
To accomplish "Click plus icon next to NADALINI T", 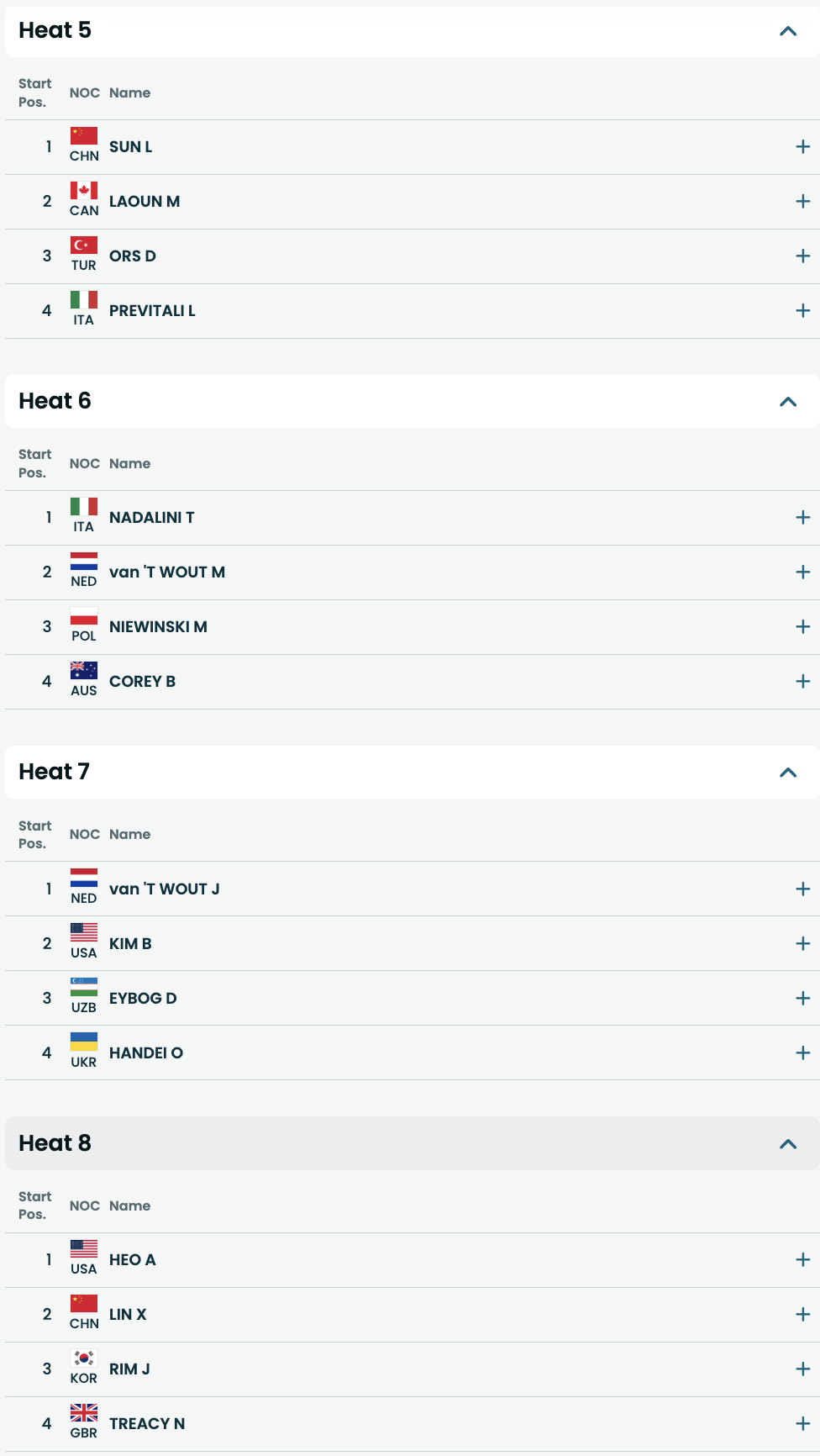I will (802, 518).
